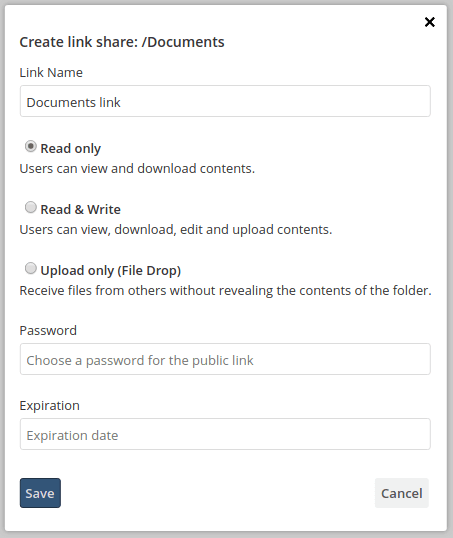Enable Upload only (File Drop) radio button
The image size is (453, 538).
(31, 268)
